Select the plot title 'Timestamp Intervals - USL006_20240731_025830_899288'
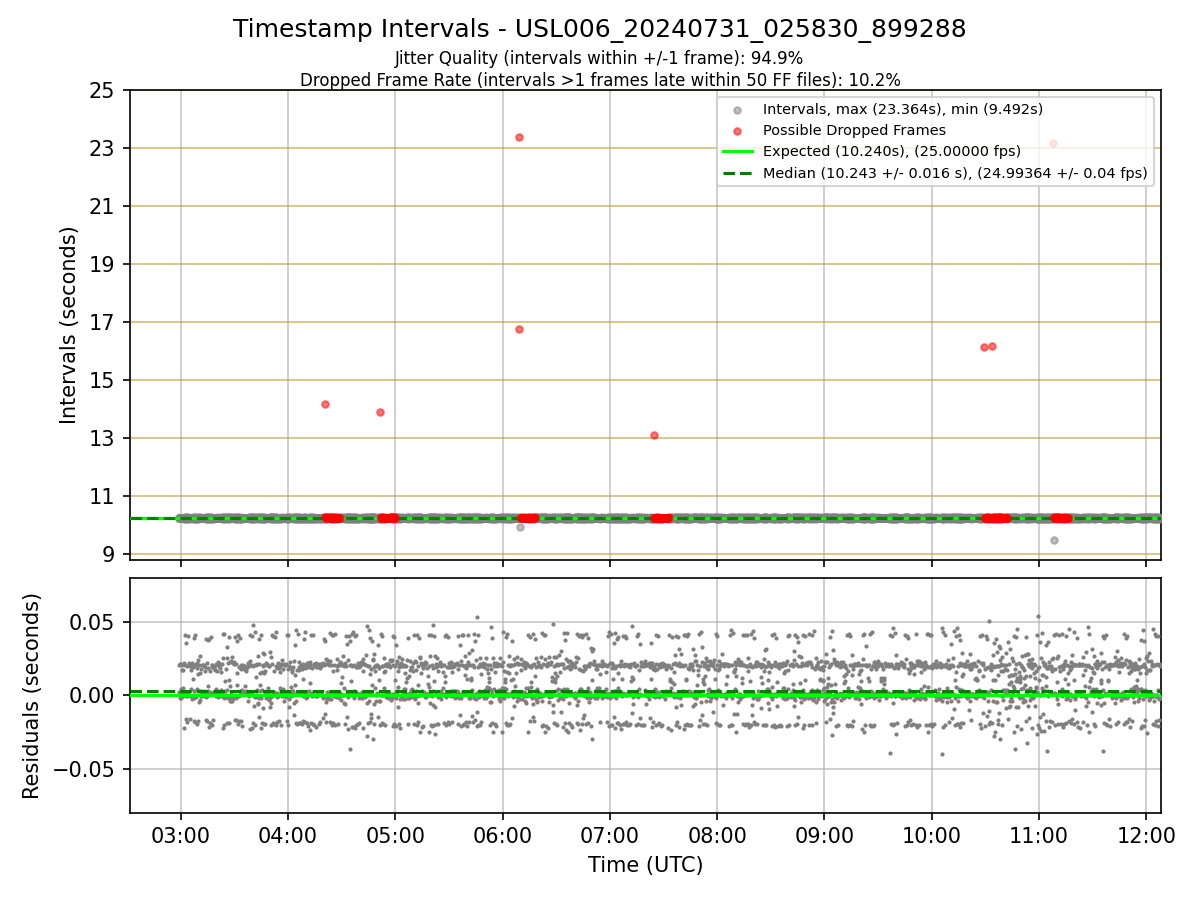 [x=600, y=29]
